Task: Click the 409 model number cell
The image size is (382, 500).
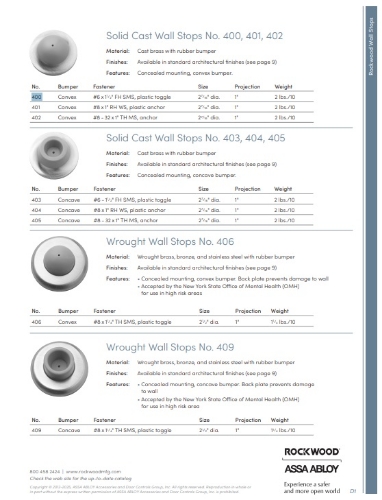Action: pos(36,430)
